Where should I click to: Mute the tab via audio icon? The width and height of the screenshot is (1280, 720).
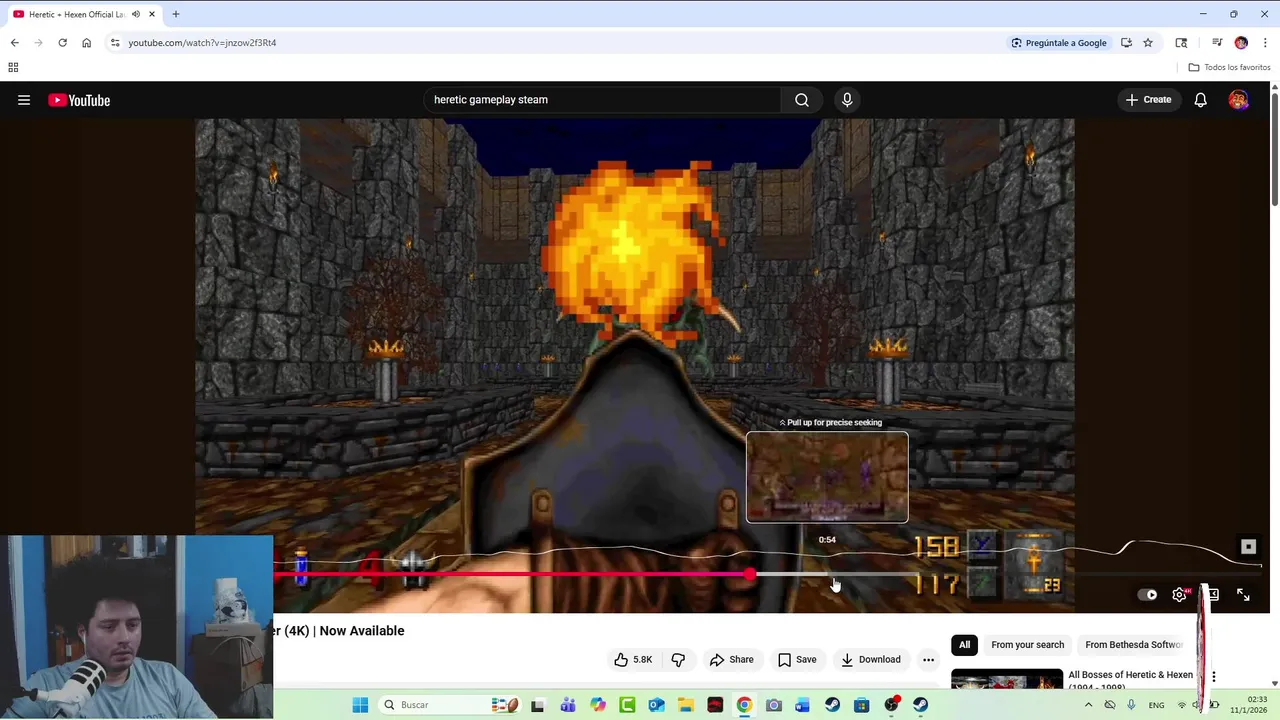pyautogui.click(x=136, y=14)
